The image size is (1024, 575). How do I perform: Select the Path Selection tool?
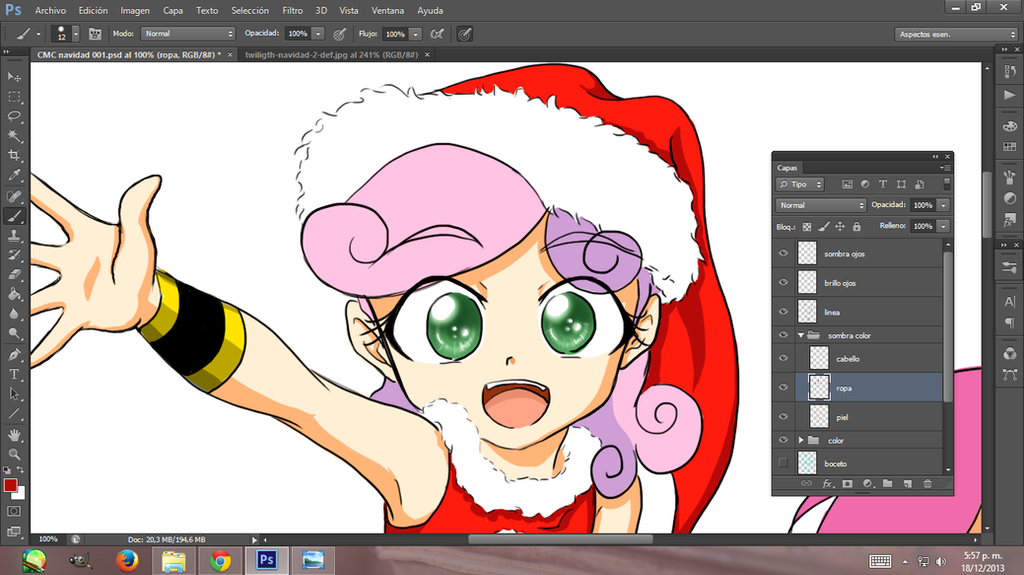pyautogui.click(x=14, y=394)
